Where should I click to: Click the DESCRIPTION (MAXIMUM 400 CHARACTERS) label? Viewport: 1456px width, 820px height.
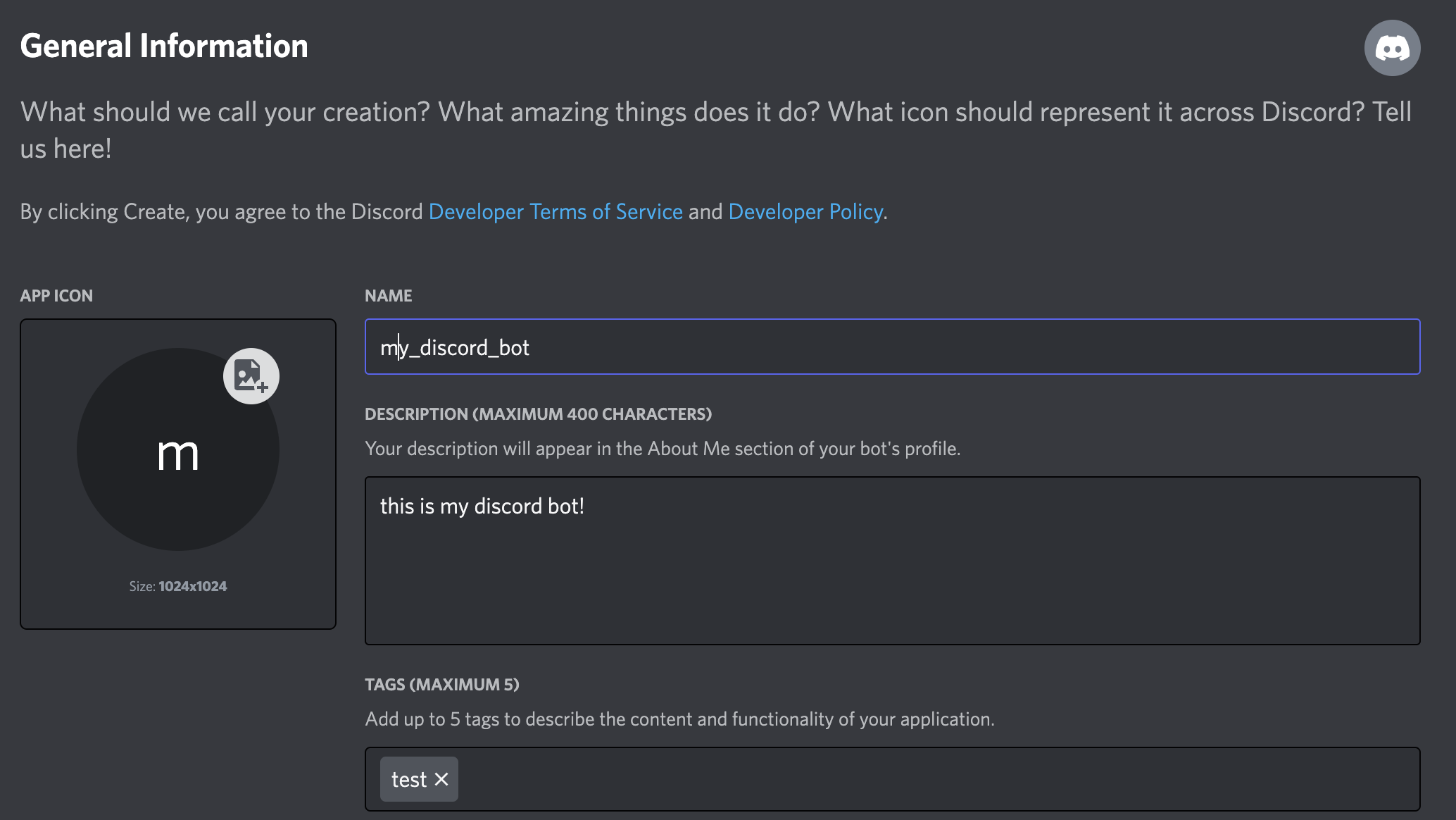(x=538, y=414)
